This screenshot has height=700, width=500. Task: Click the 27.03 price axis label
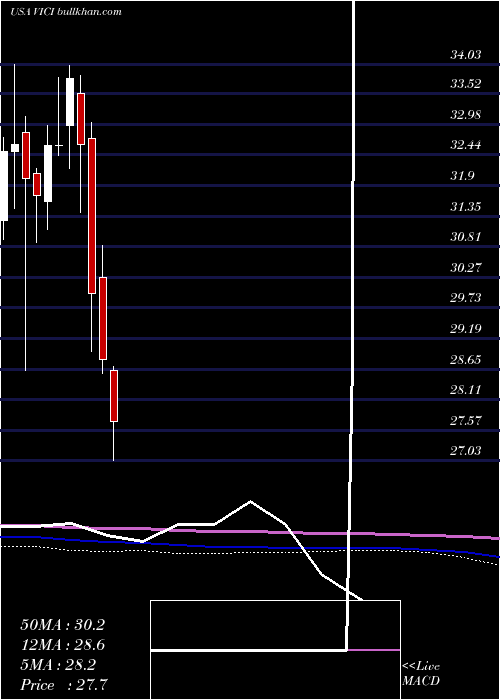pyautogui.click(x=466, y=451)
